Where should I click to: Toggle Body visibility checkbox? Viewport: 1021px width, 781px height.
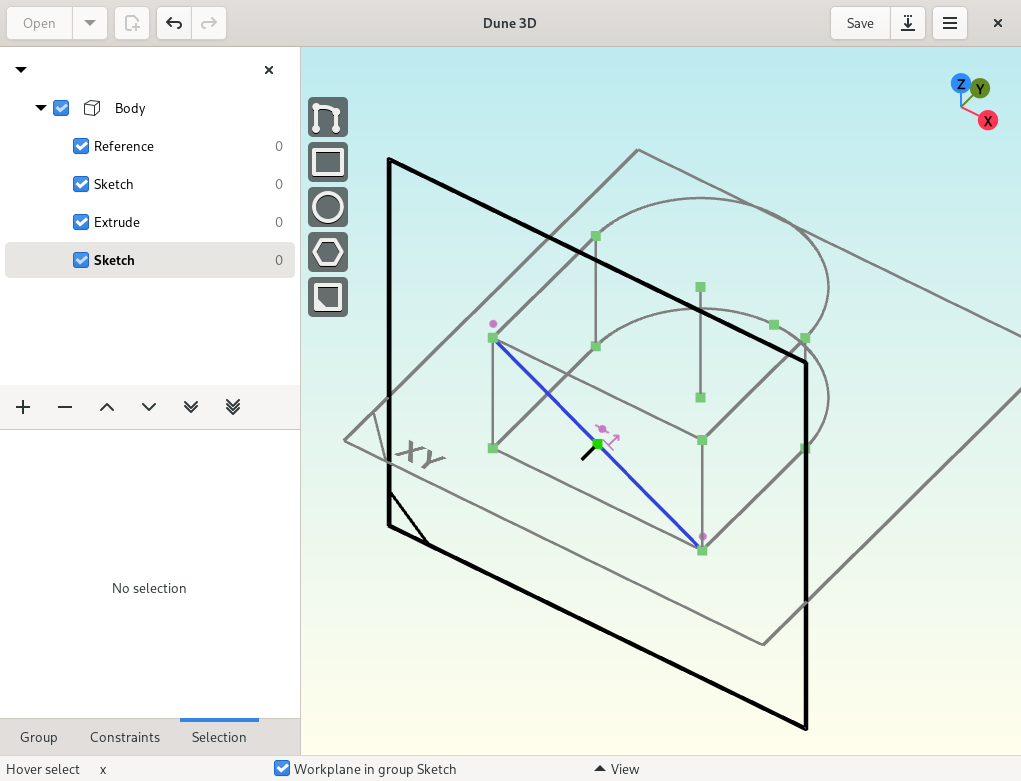[61, 108]
